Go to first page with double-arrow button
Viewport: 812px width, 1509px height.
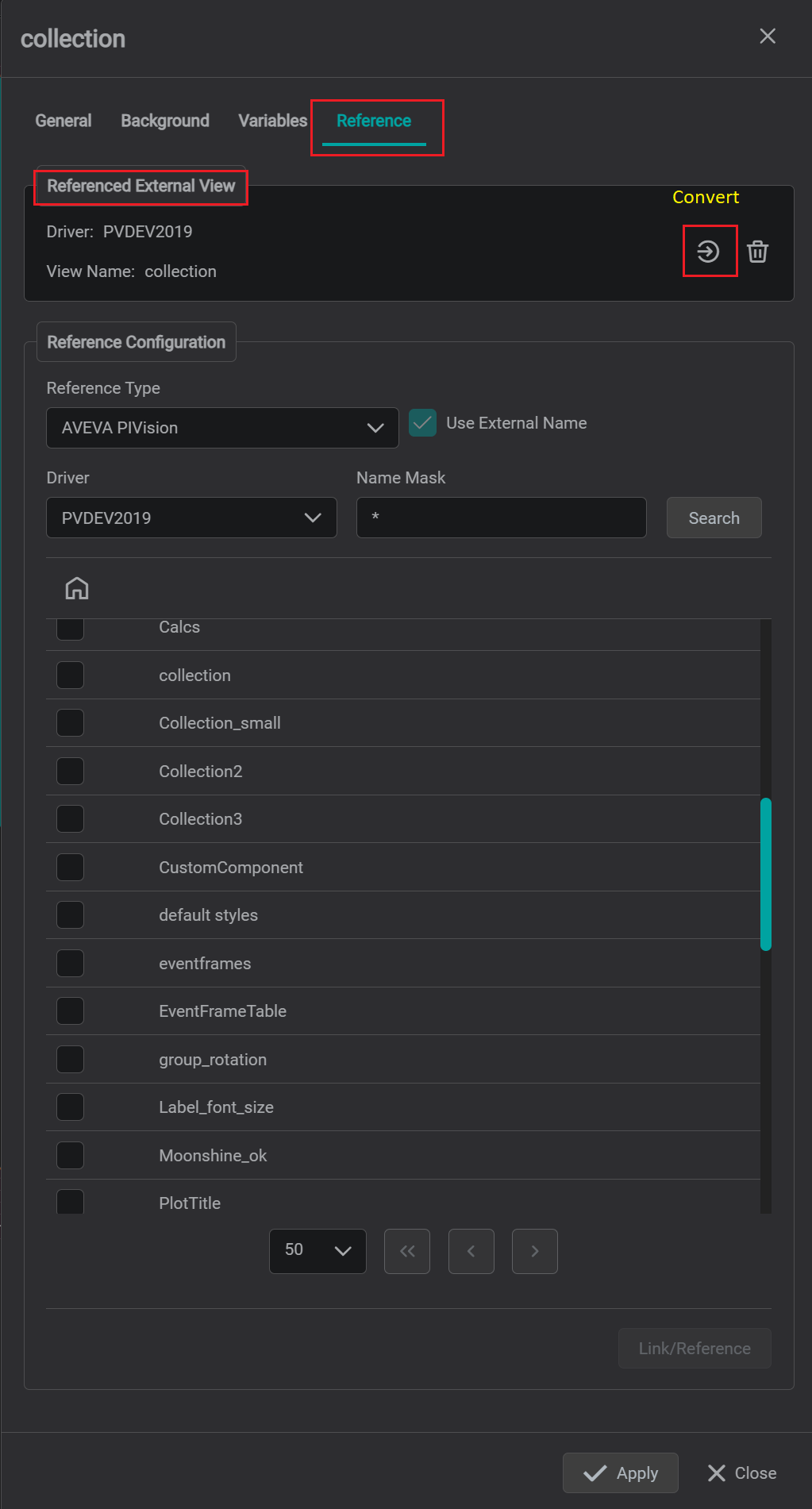pos(407,1251)
